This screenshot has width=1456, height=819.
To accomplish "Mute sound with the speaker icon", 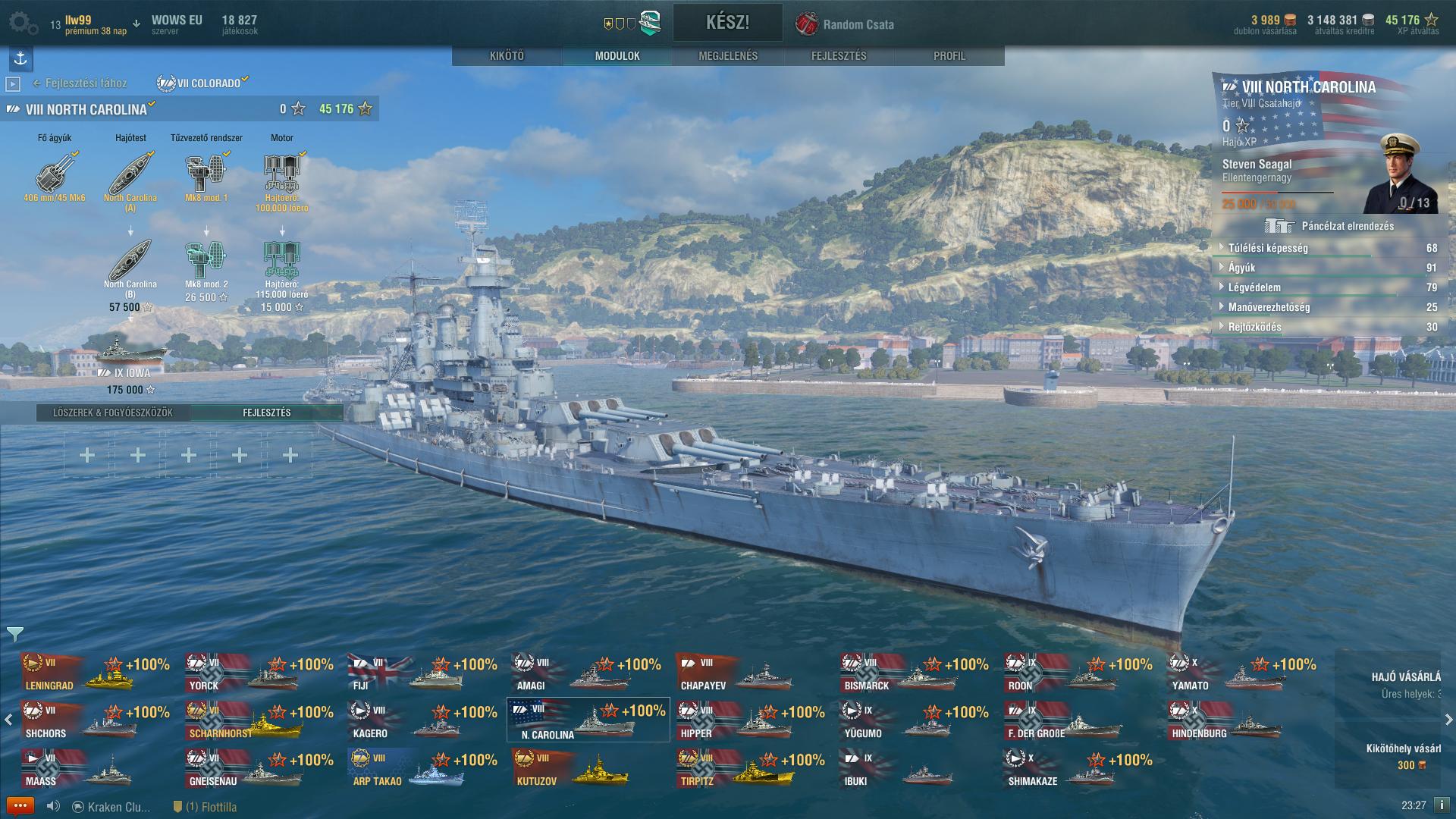I will point(53,806).
